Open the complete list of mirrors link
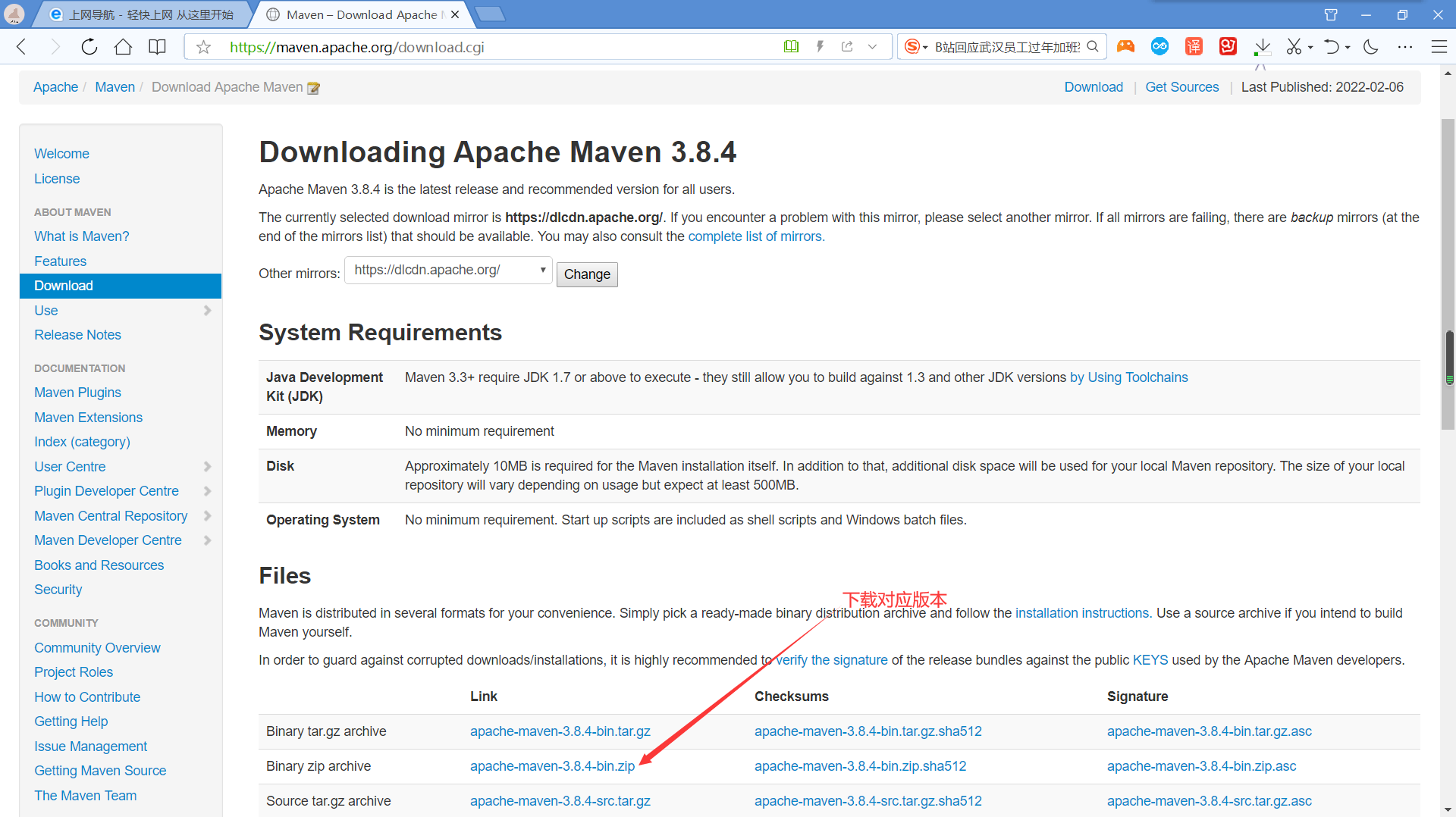Image resolution: width=1456 pixels, height=817 pixels. click(x=756, y=236)
